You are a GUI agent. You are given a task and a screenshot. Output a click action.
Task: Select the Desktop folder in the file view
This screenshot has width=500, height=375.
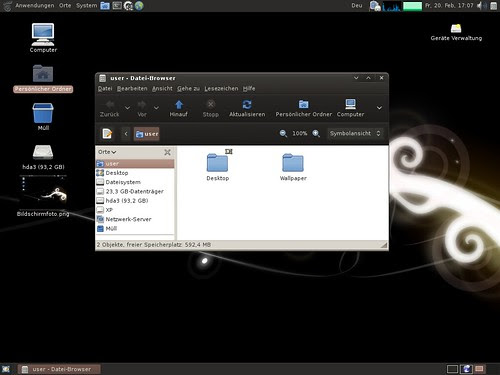coord(217,167)
